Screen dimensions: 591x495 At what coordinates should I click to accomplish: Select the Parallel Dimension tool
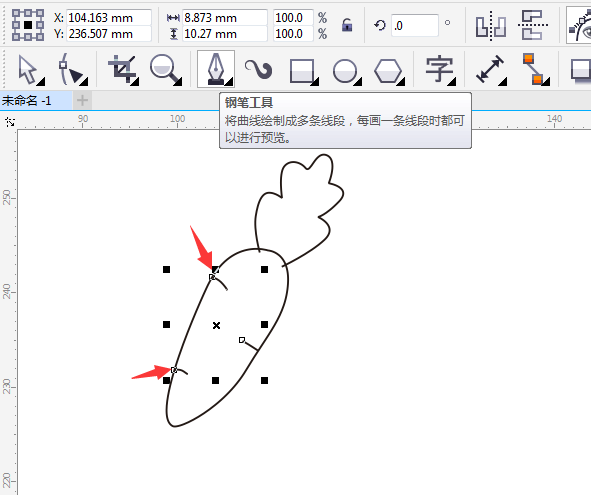(491, 70)
